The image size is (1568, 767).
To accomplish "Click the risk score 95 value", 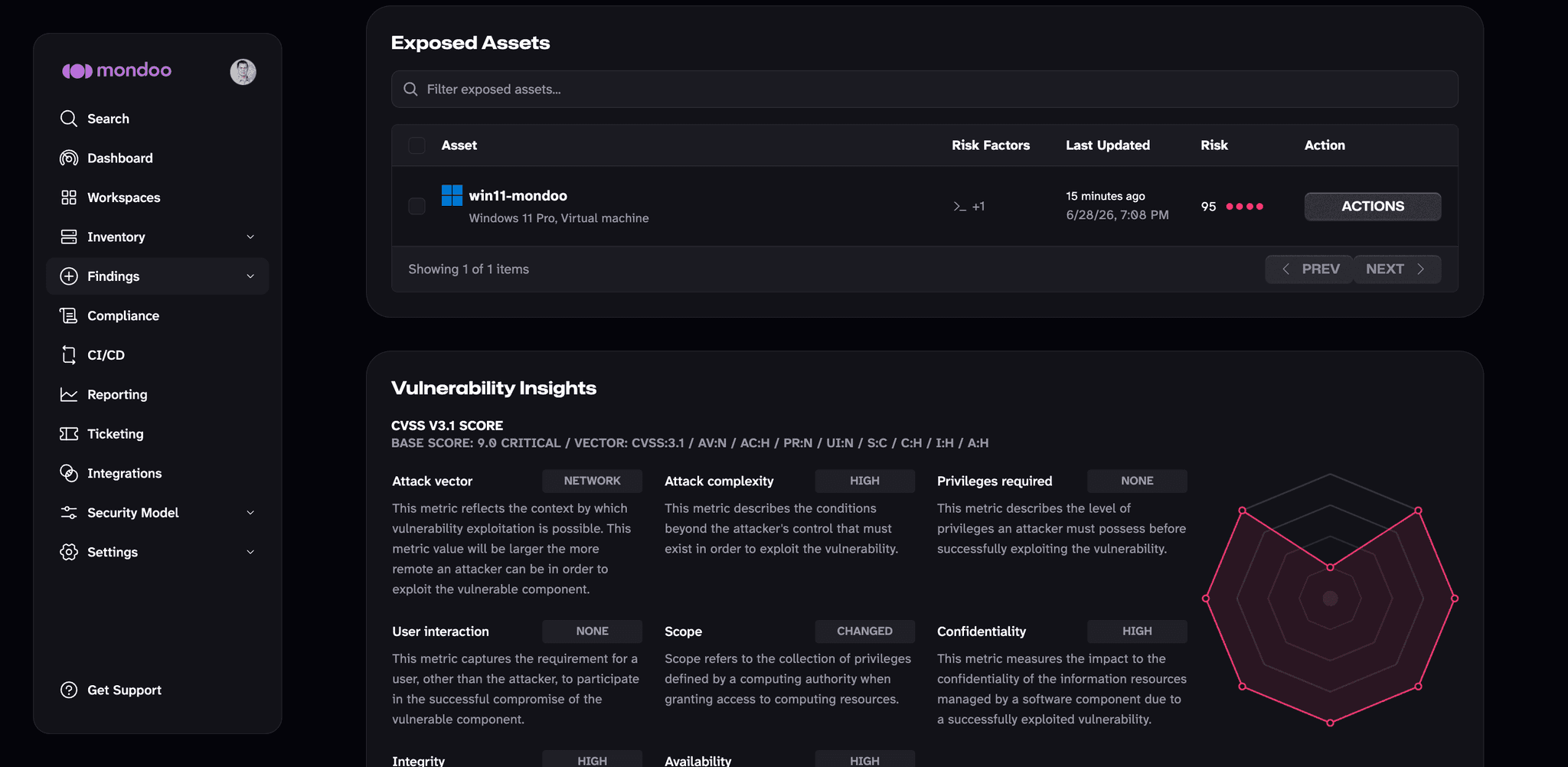I will [1208, 207].
